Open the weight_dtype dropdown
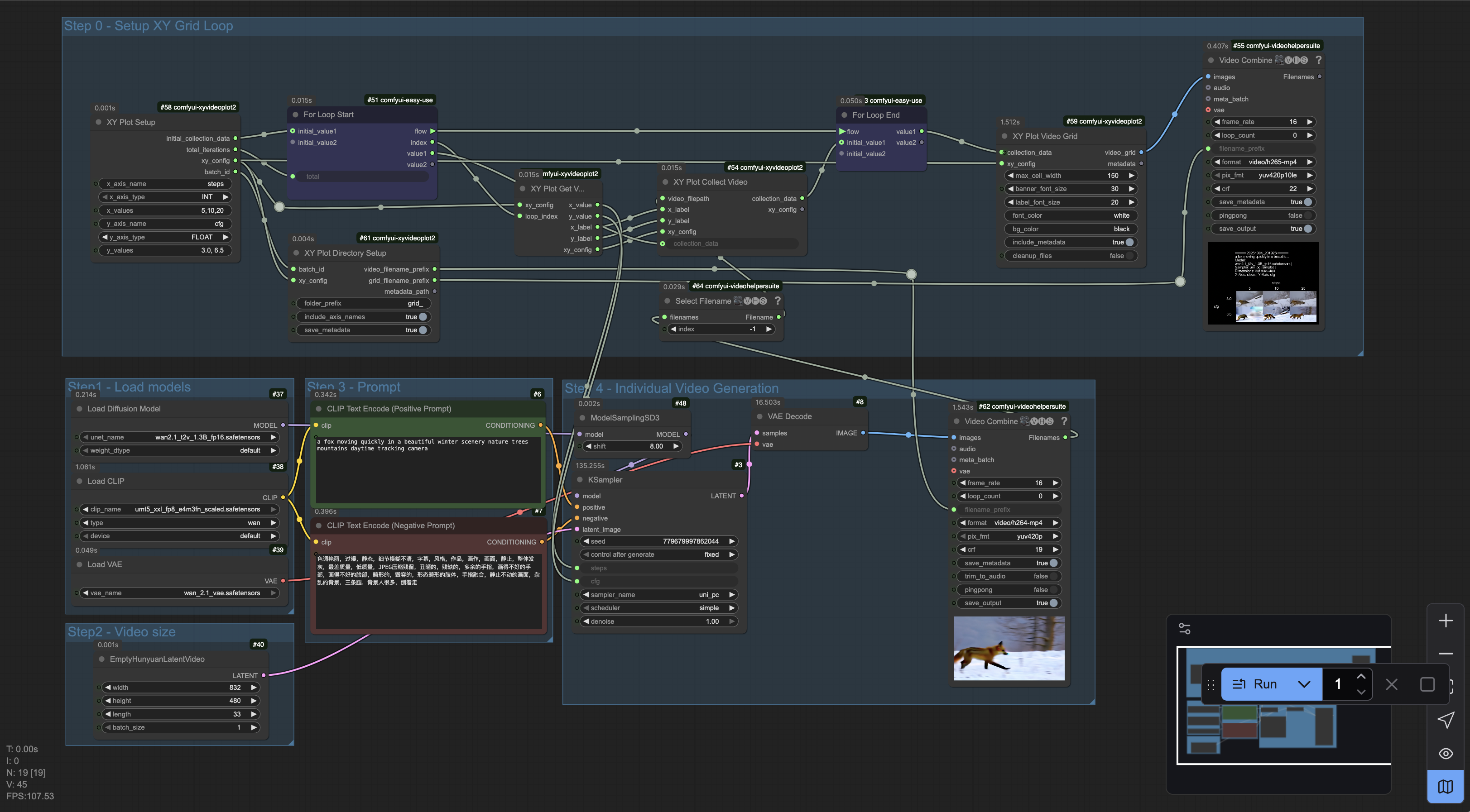This screenshot has height=812, width=1470. [x=180, y=450]
